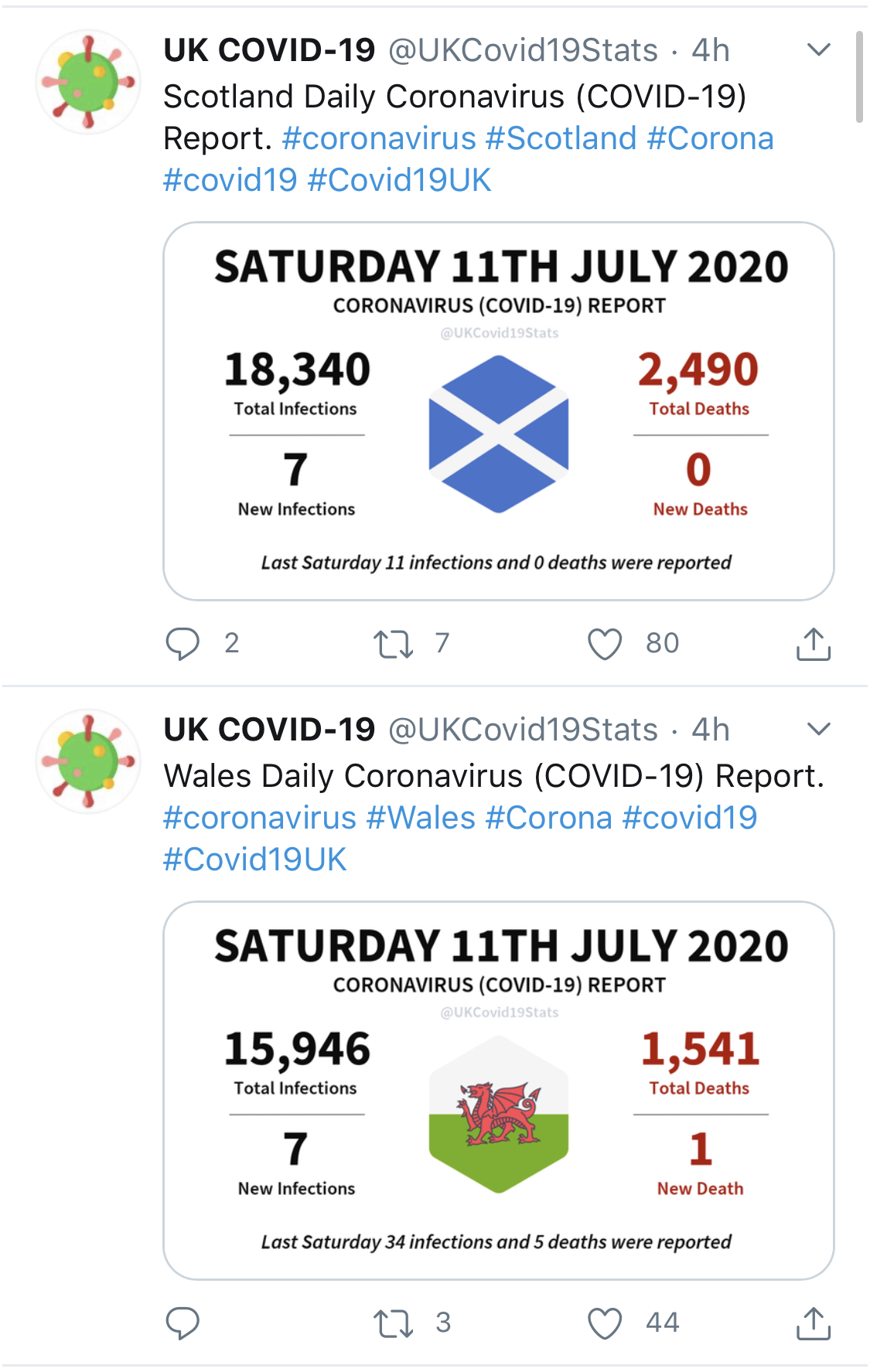Reply to the Scotland report tweet
This screenshot has width=870, height=1372.
(183, 643)
